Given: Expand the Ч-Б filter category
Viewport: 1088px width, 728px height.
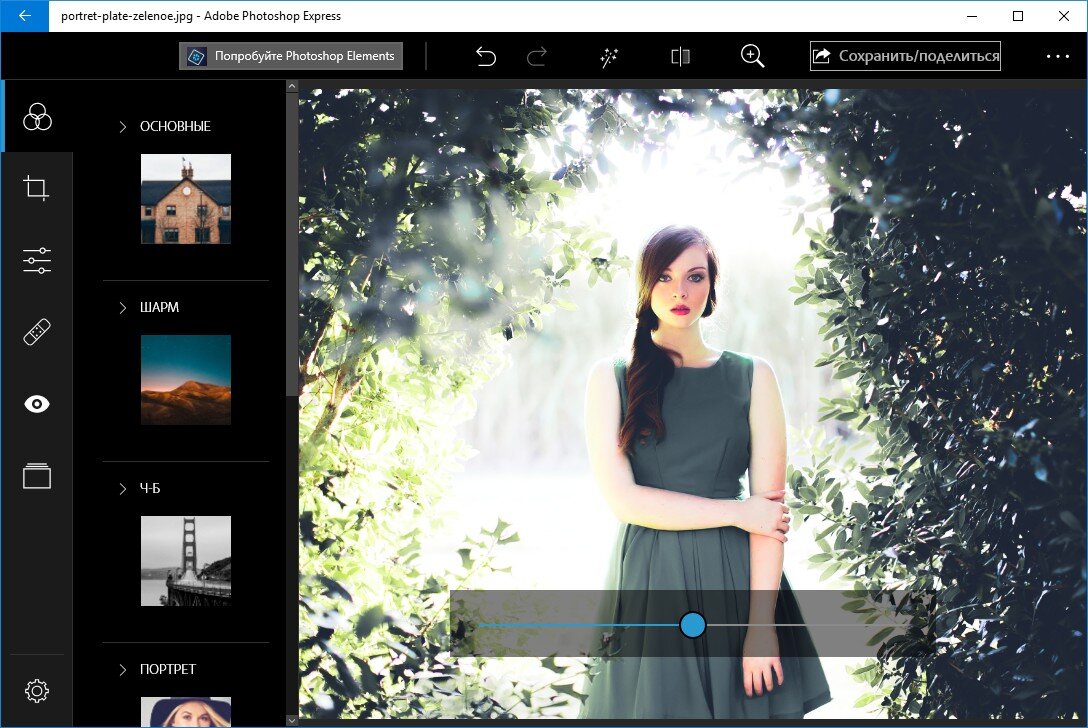Looking at the screenshot, I should tap(123, 489).
